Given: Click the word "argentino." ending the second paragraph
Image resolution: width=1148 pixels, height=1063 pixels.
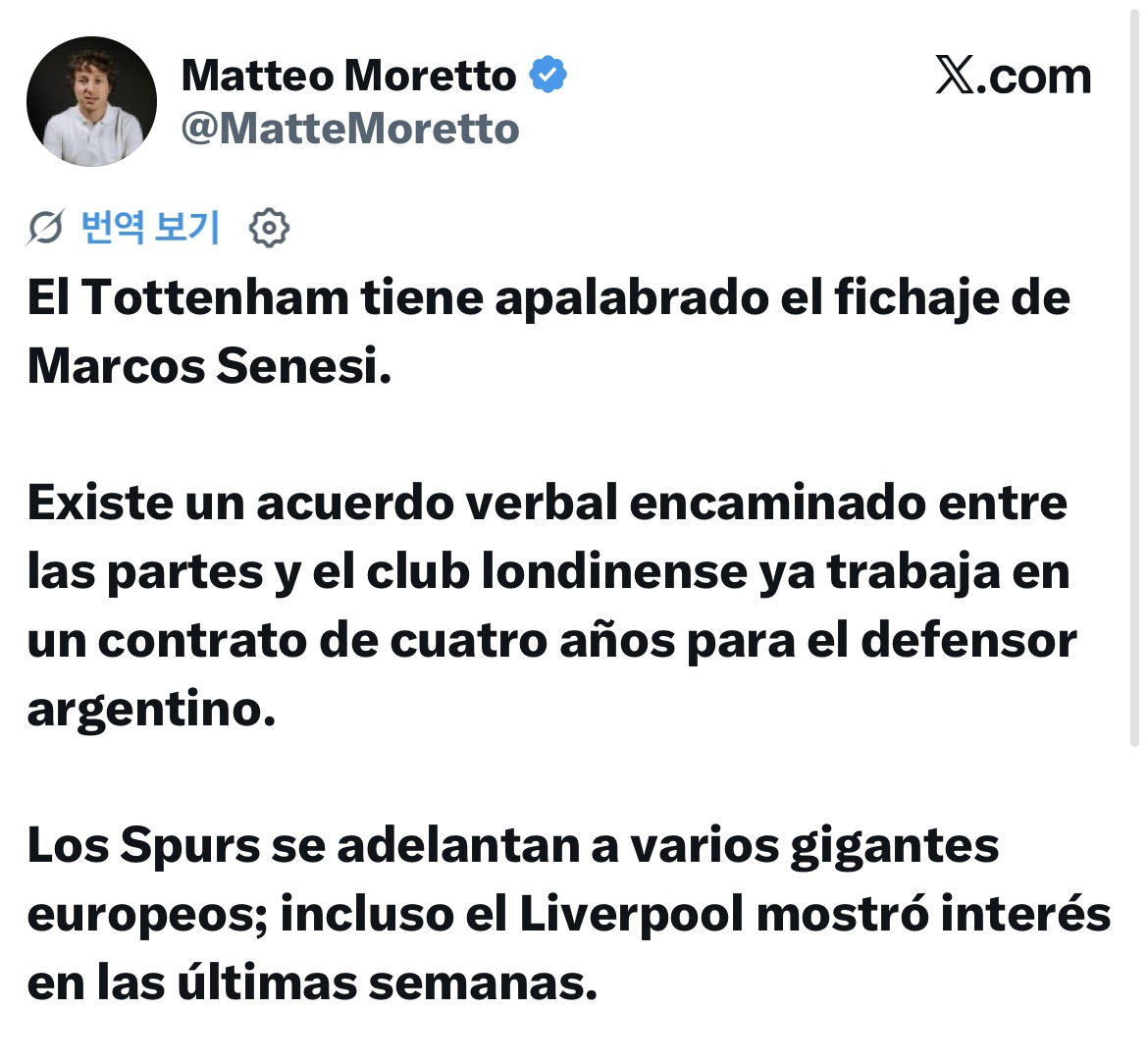Looking at the screenshot, I should (151, 711).
